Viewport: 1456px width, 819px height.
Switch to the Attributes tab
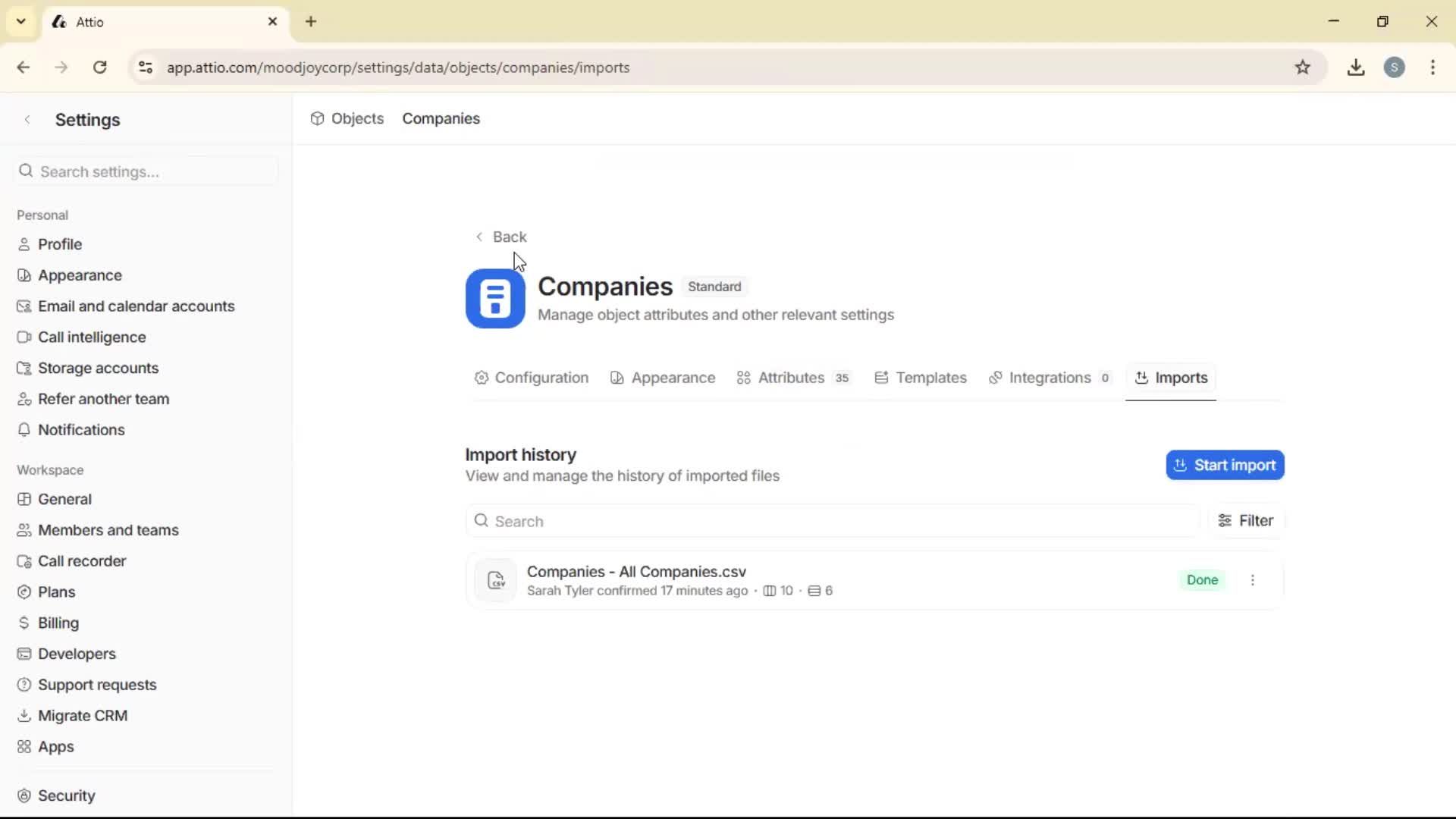(x=792, y=378)
